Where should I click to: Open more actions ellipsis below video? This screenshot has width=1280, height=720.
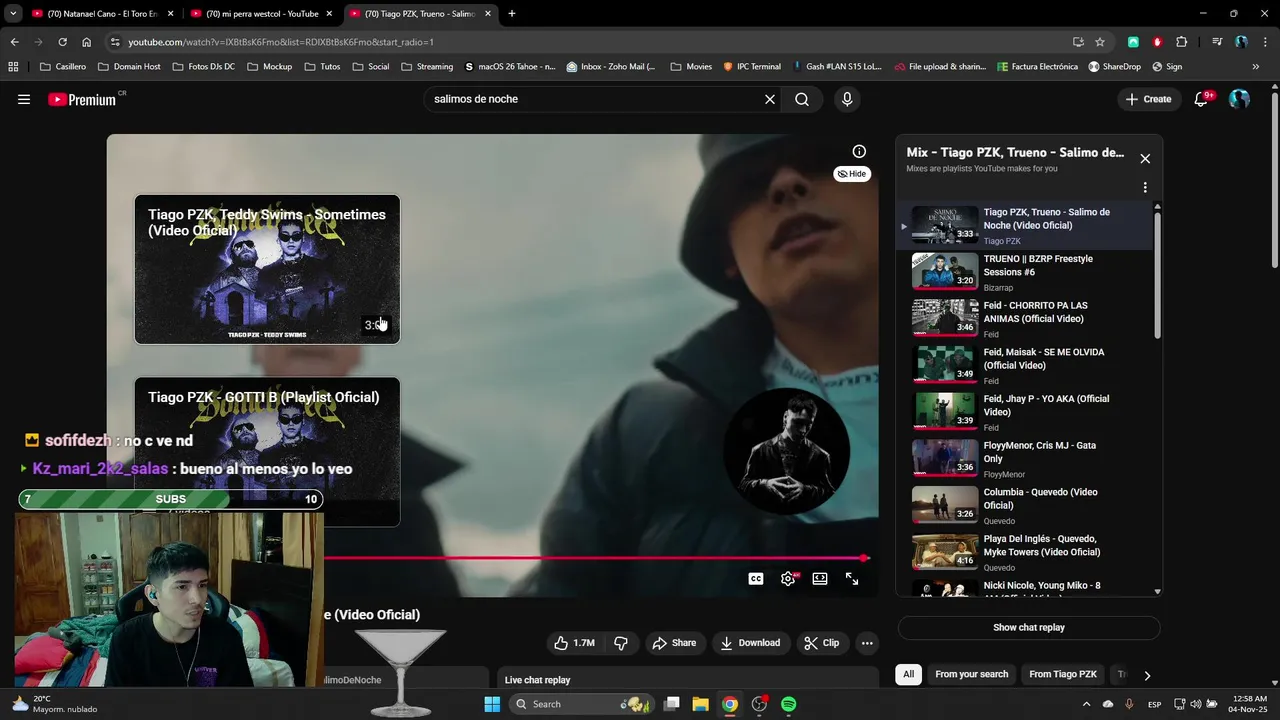867,643
